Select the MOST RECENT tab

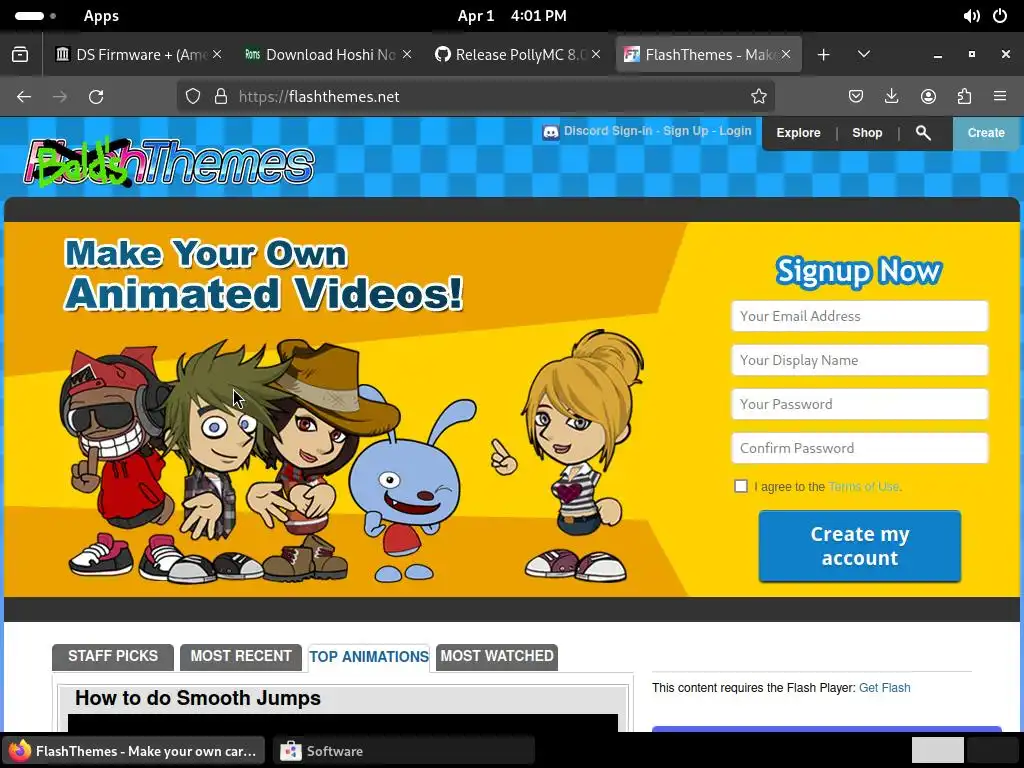(241, 656)
